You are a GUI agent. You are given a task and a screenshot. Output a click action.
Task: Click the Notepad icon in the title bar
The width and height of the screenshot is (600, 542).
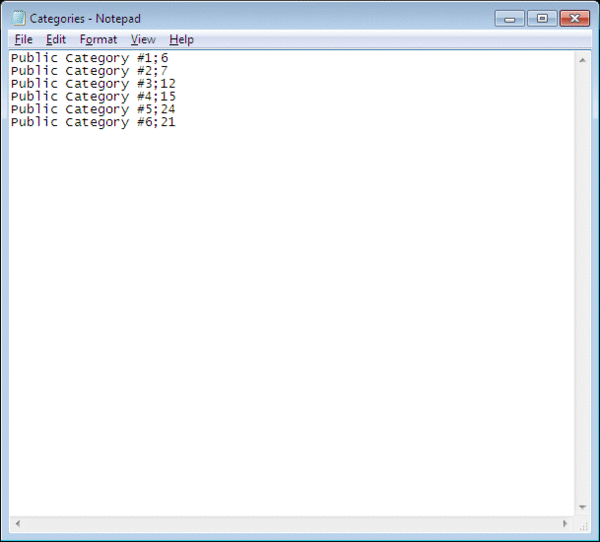coord(18,18)
